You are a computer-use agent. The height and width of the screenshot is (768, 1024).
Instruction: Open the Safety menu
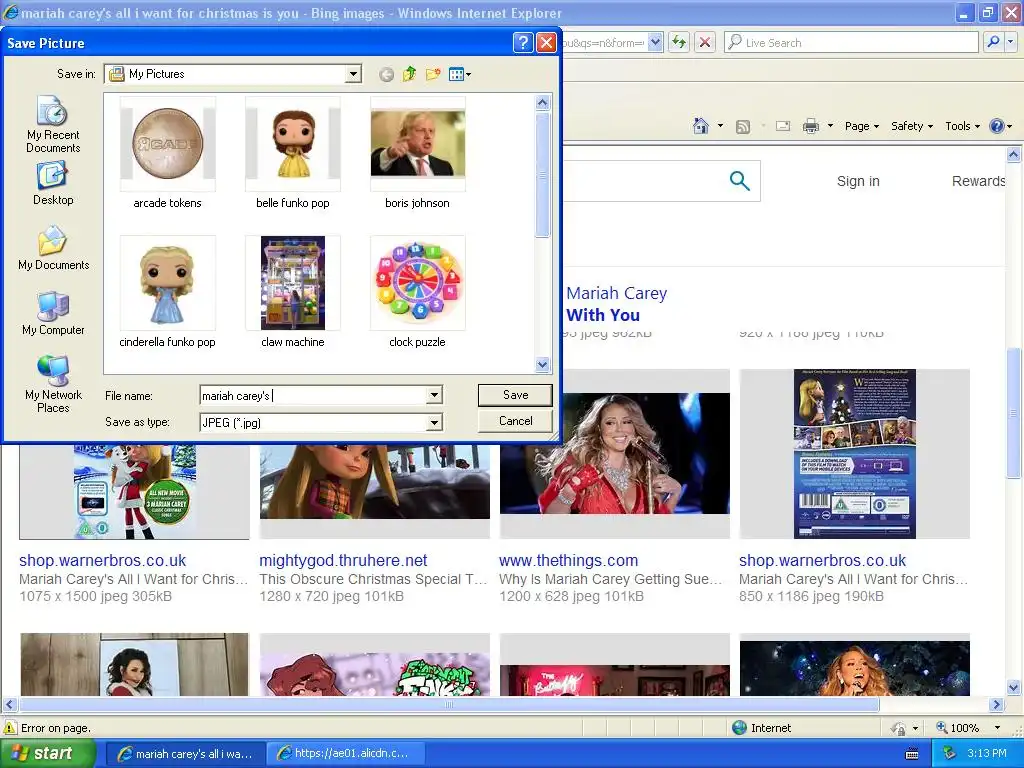(x=912, y=126)
